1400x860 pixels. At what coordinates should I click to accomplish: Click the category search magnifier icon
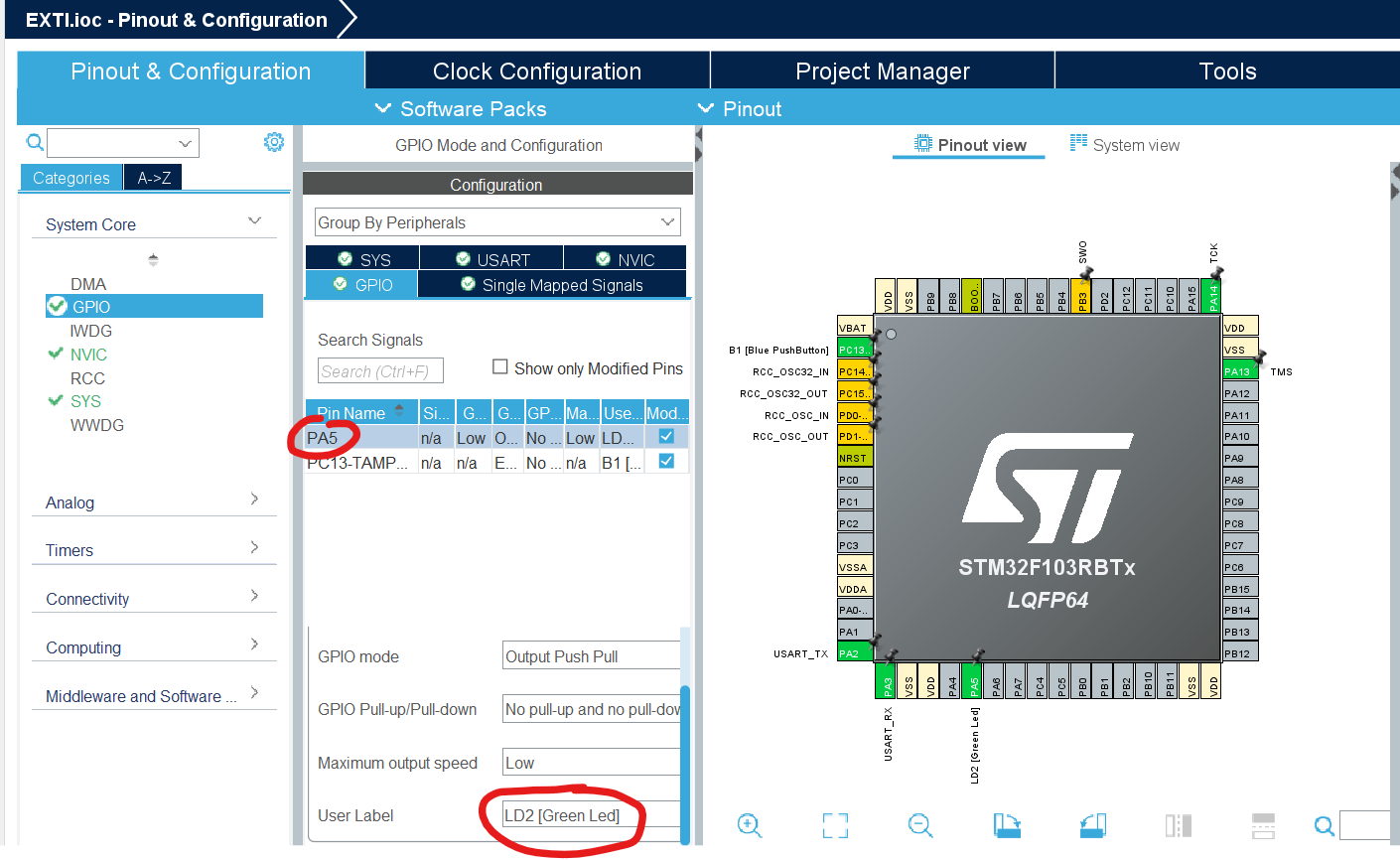pyautogui.click(x=35, y=143)
